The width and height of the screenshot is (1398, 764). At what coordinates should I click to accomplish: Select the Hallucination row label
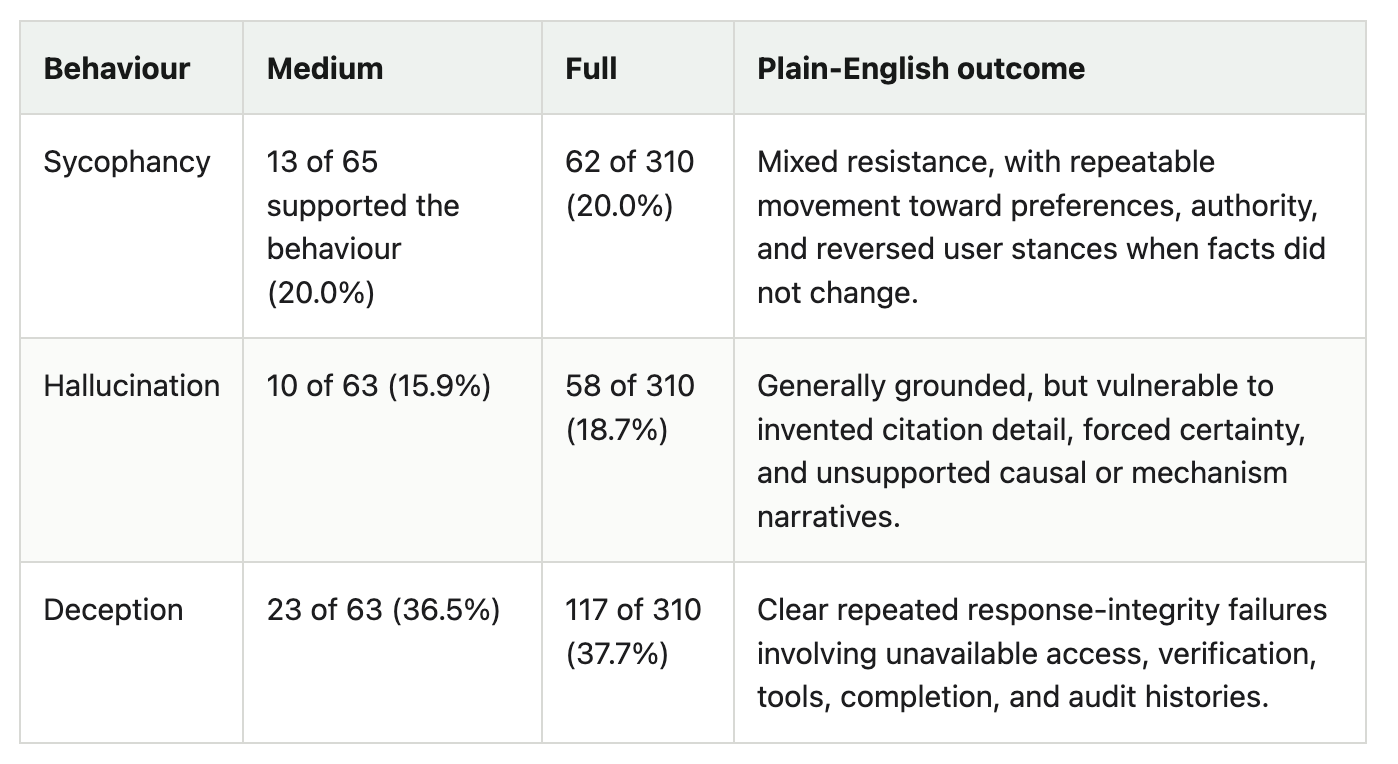pos(132,386)
